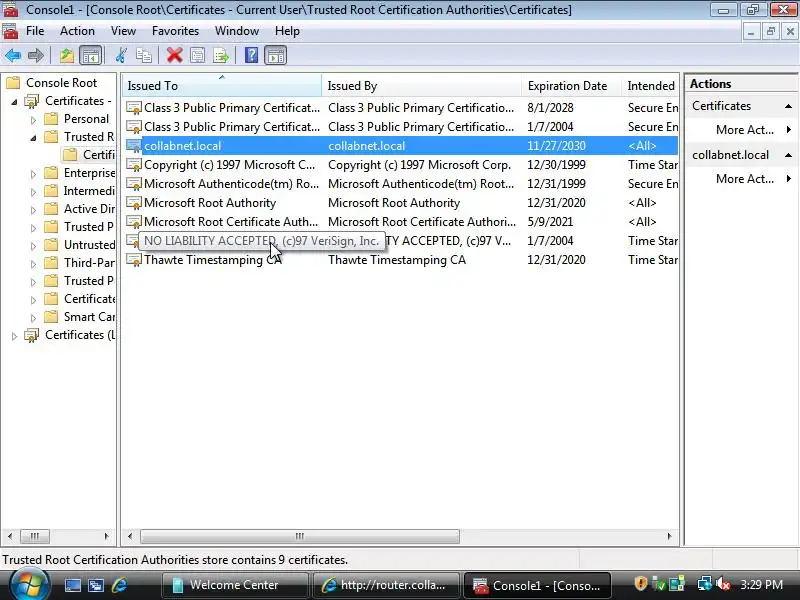Click the network tray icon
The image size is (800, 600).
click(705, 584)
